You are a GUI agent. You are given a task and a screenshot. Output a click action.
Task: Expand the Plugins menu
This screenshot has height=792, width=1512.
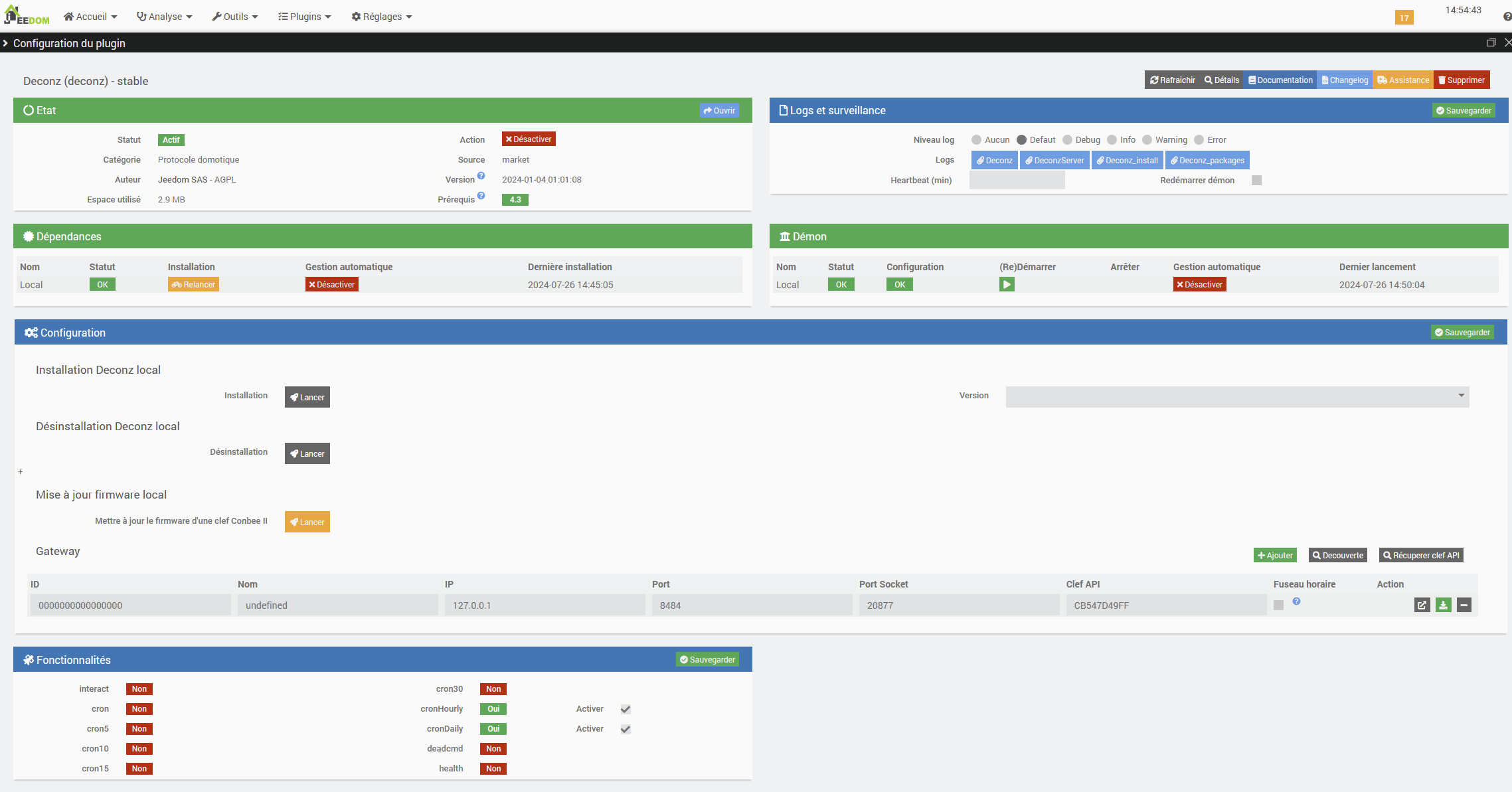pos(305,17)
